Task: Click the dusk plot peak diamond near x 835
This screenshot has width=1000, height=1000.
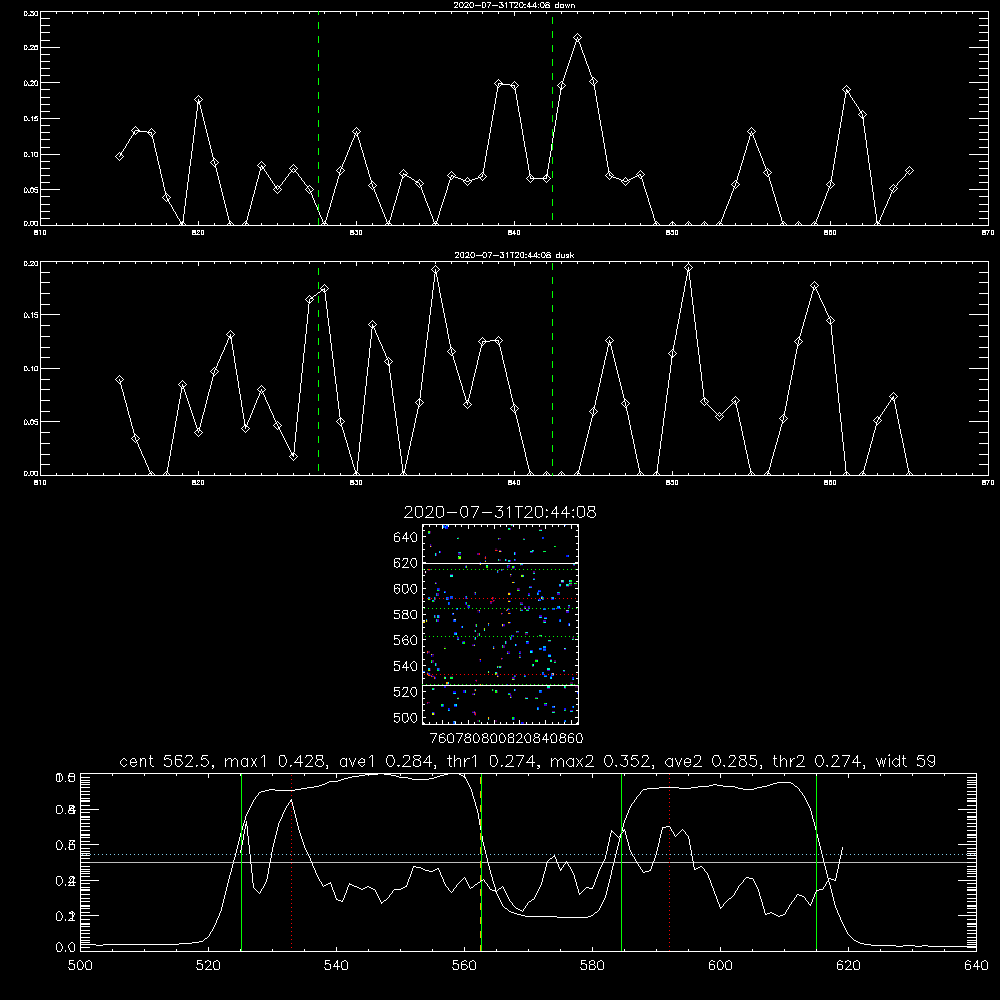Action: 436,270
